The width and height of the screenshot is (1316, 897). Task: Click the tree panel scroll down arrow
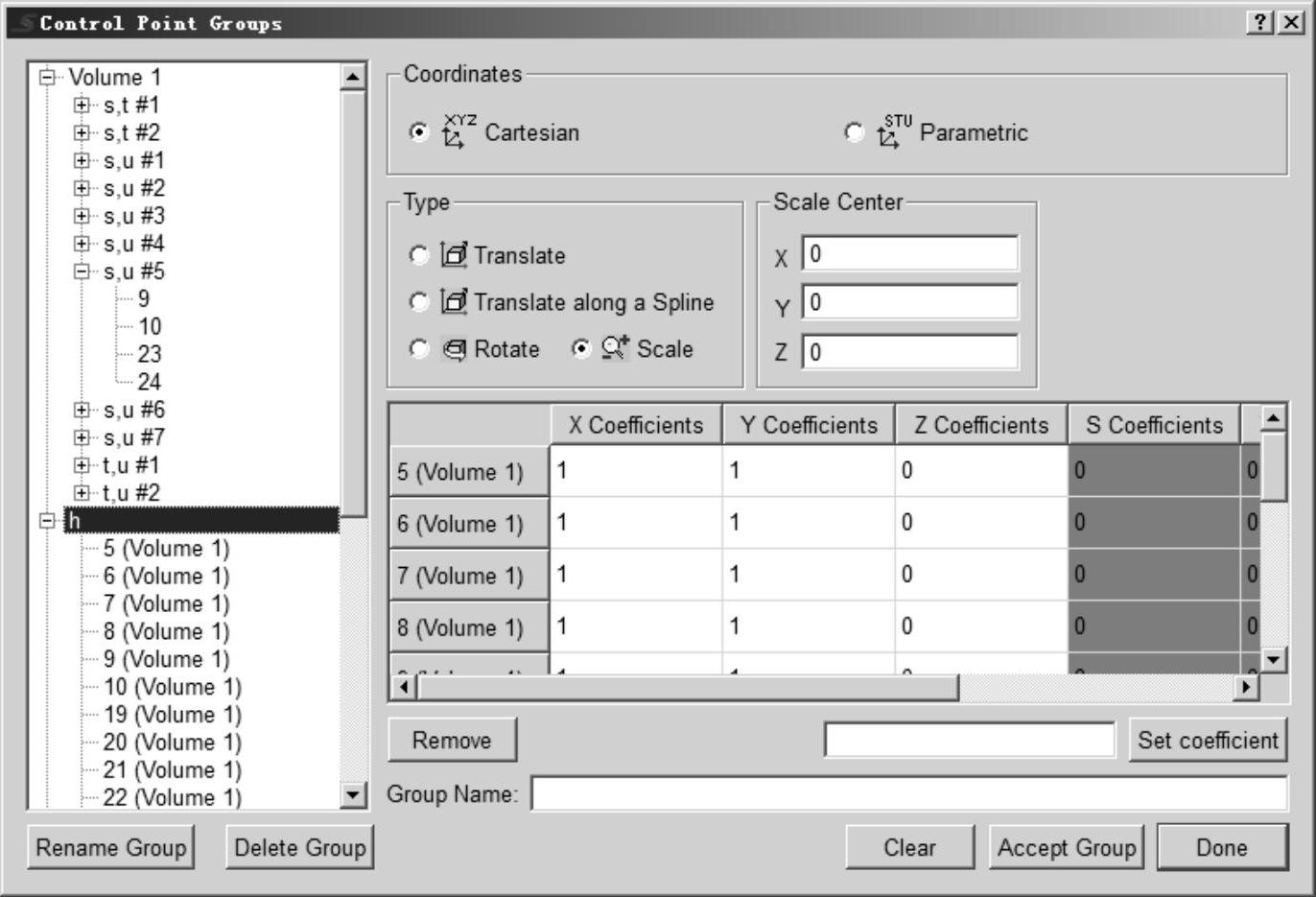tap(354, 794)
